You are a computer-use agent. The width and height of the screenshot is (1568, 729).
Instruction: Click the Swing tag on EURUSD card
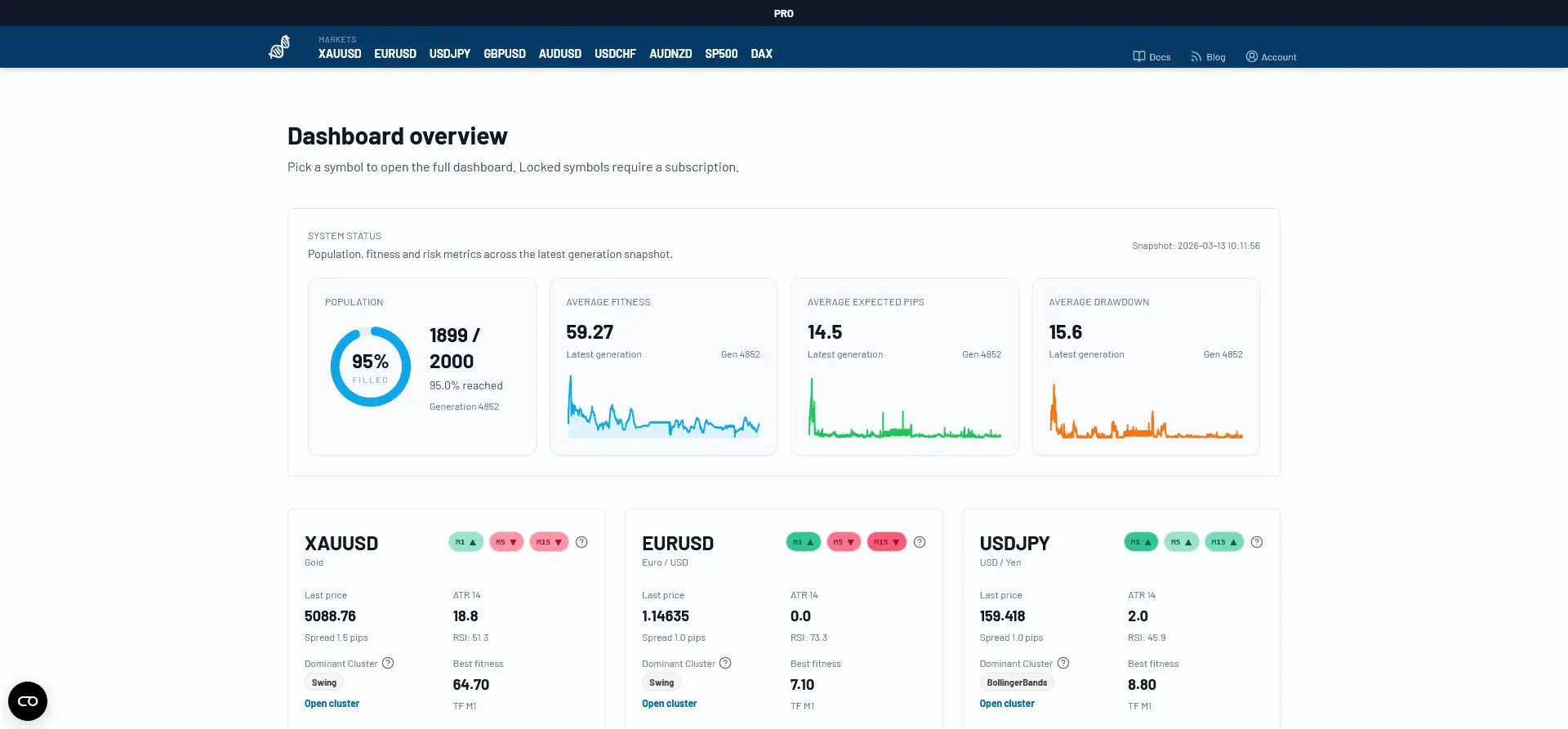click(661, 682)
